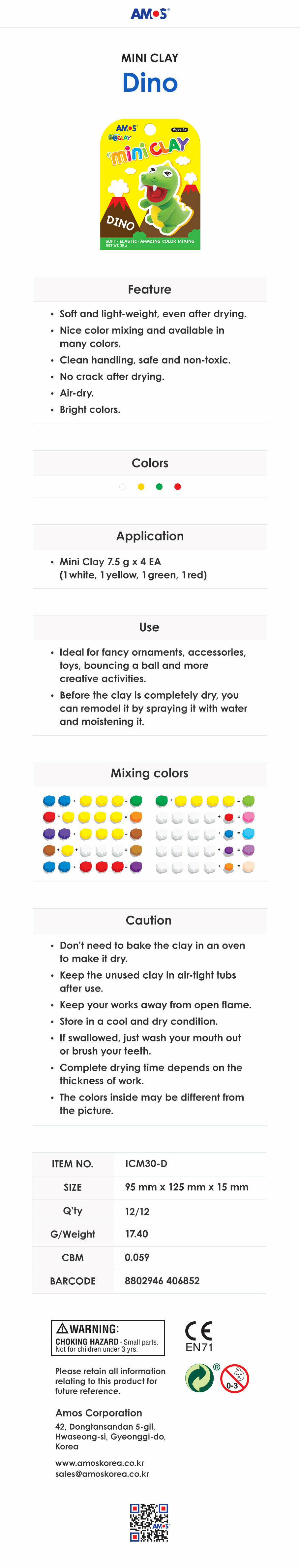Viewport: 300px width, 1568px height.
Task: Click the Mixing colors section header
Action: click(x=149, y=773)
